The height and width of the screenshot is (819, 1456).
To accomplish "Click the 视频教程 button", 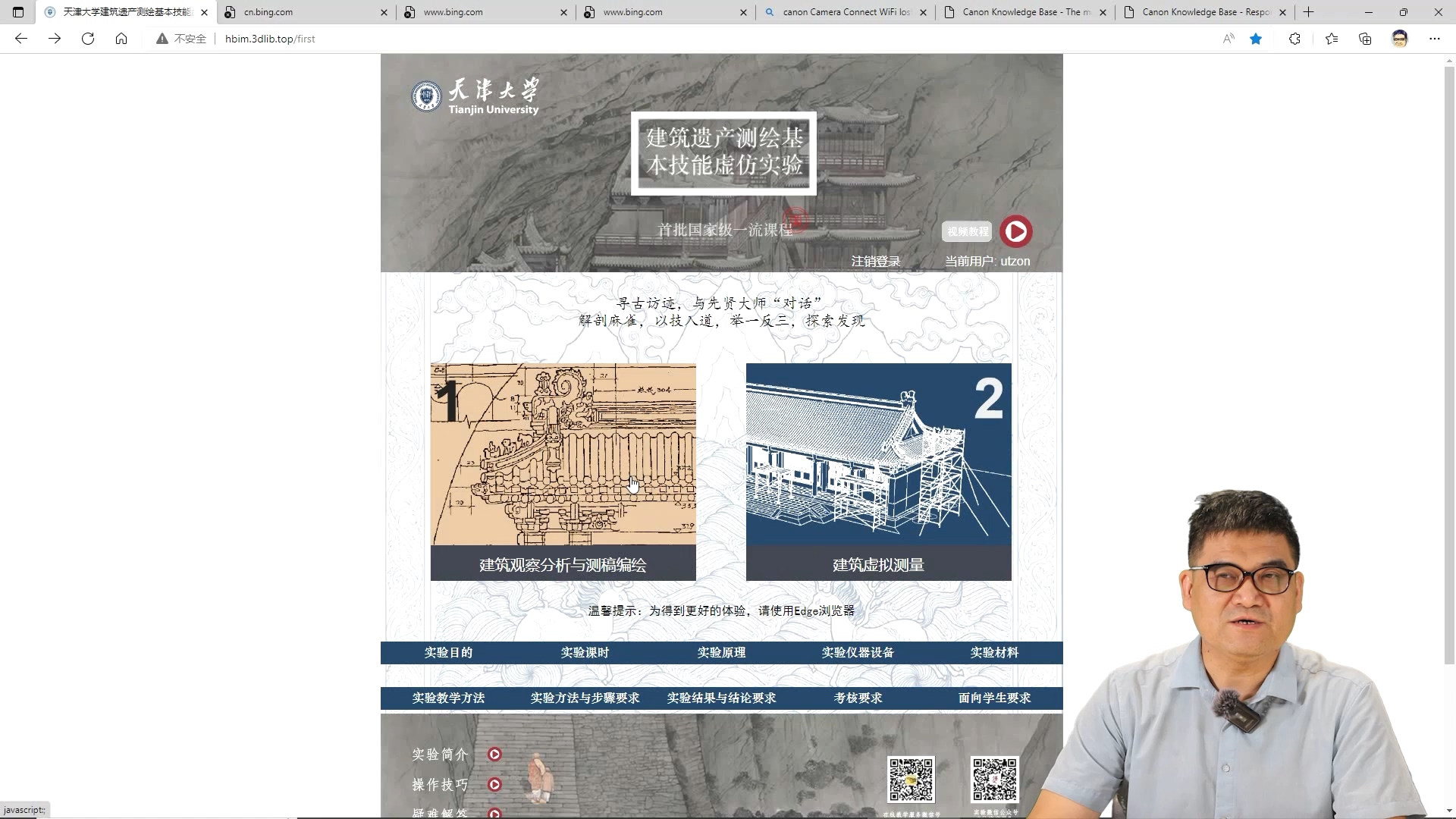I will click(x=967, y=231).
